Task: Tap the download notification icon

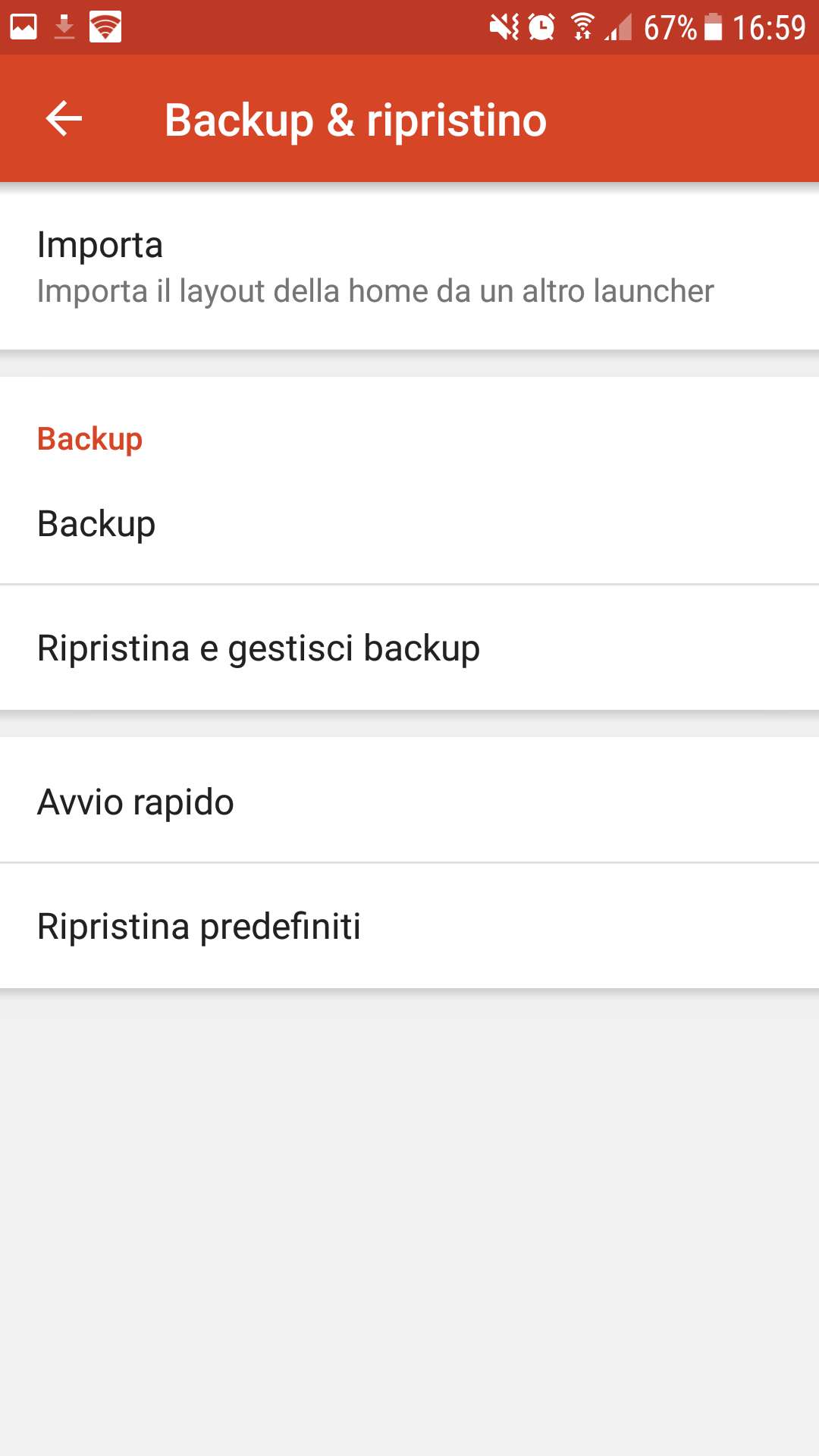Action: coord(64,27)
